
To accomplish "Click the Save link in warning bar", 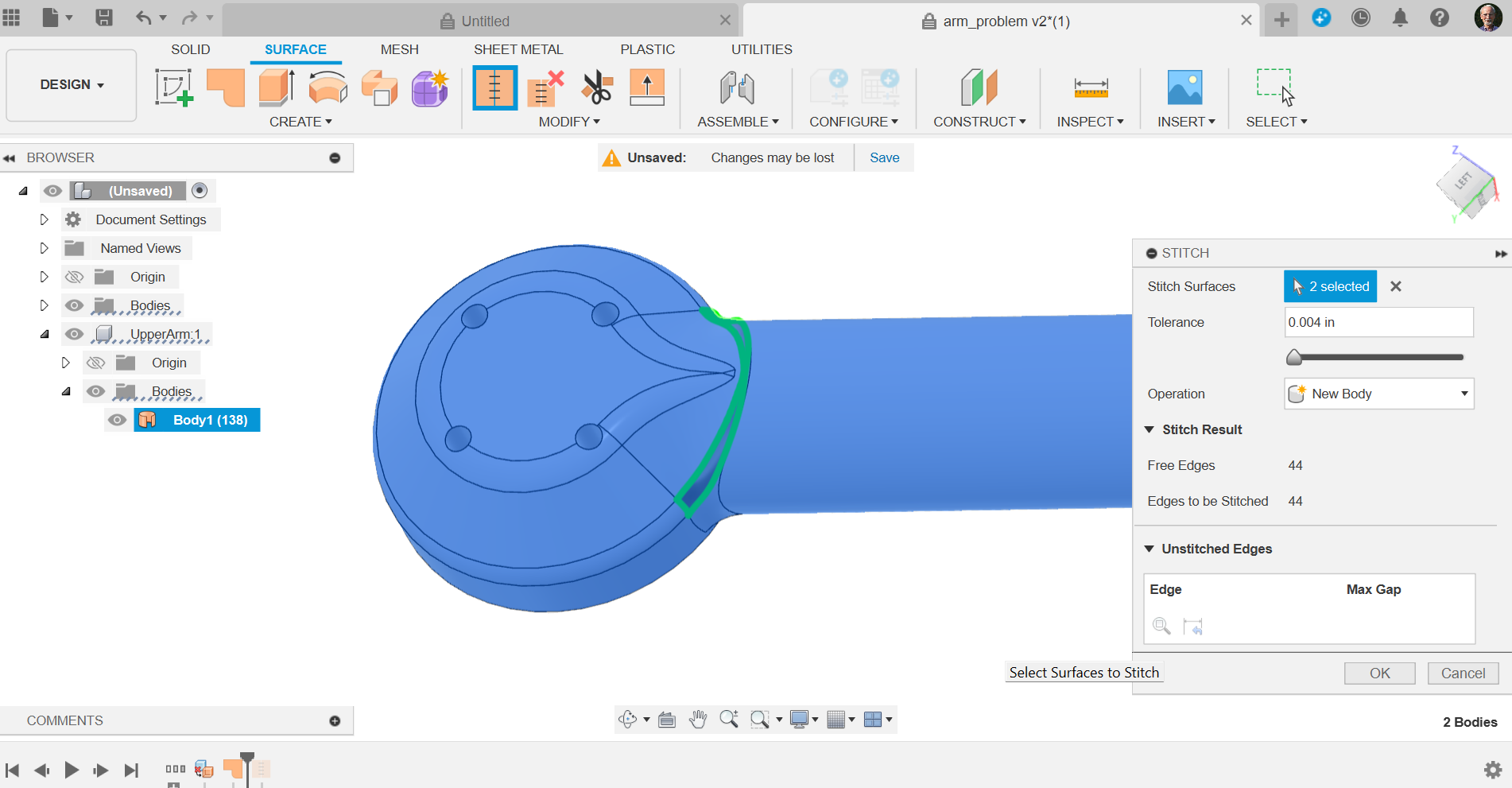I will [x=884, y=157].
